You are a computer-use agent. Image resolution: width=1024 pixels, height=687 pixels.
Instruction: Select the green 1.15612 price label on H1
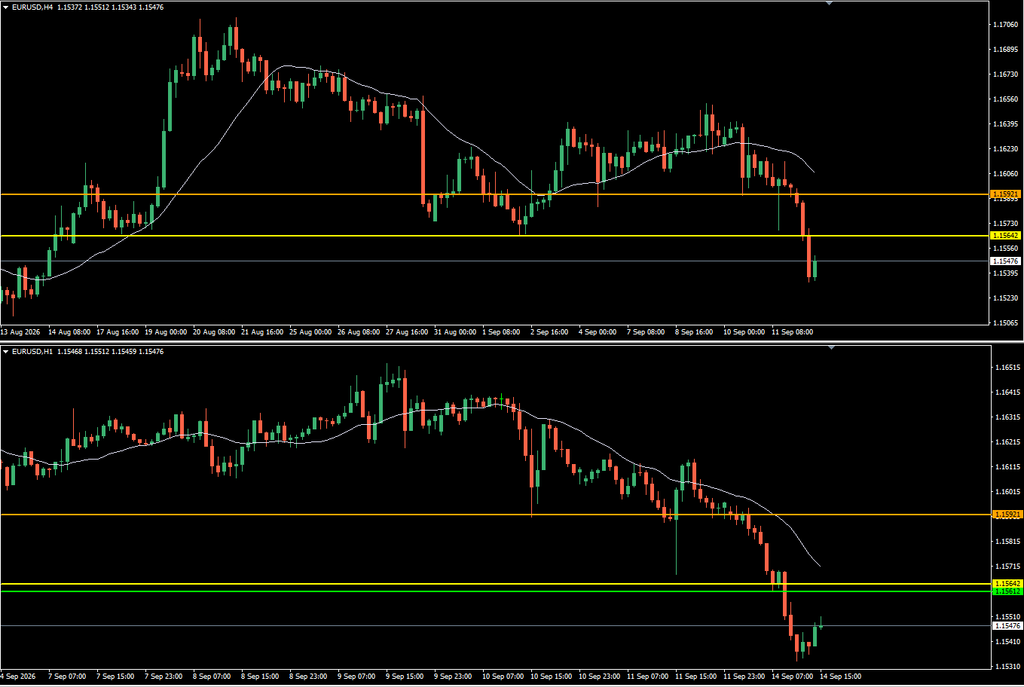click(x=1006, y=591)
